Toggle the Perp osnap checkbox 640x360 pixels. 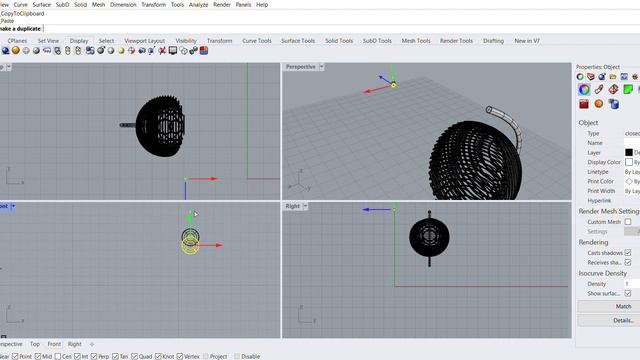click(94, 356)
